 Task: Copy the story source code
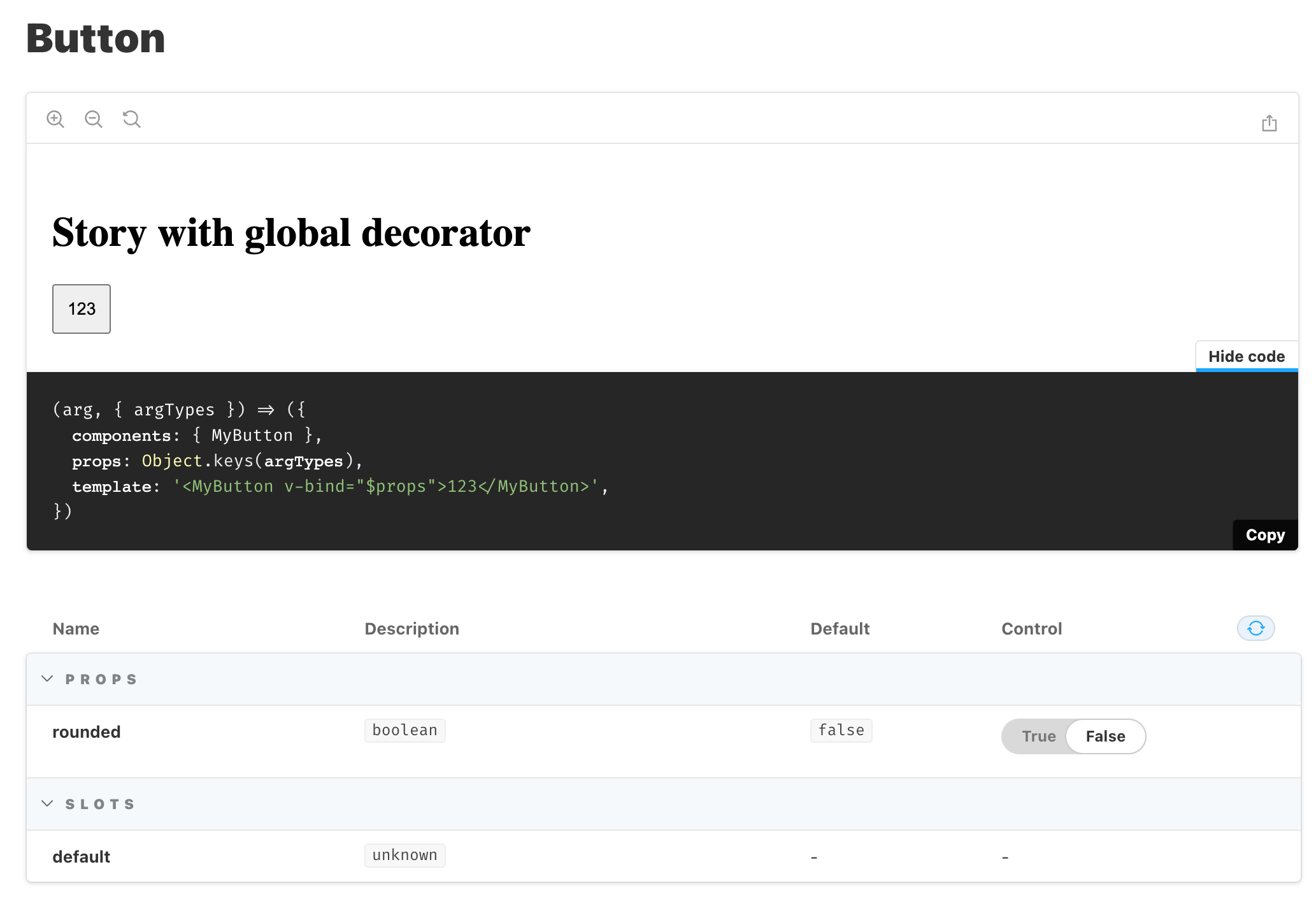coord(1264,534)
